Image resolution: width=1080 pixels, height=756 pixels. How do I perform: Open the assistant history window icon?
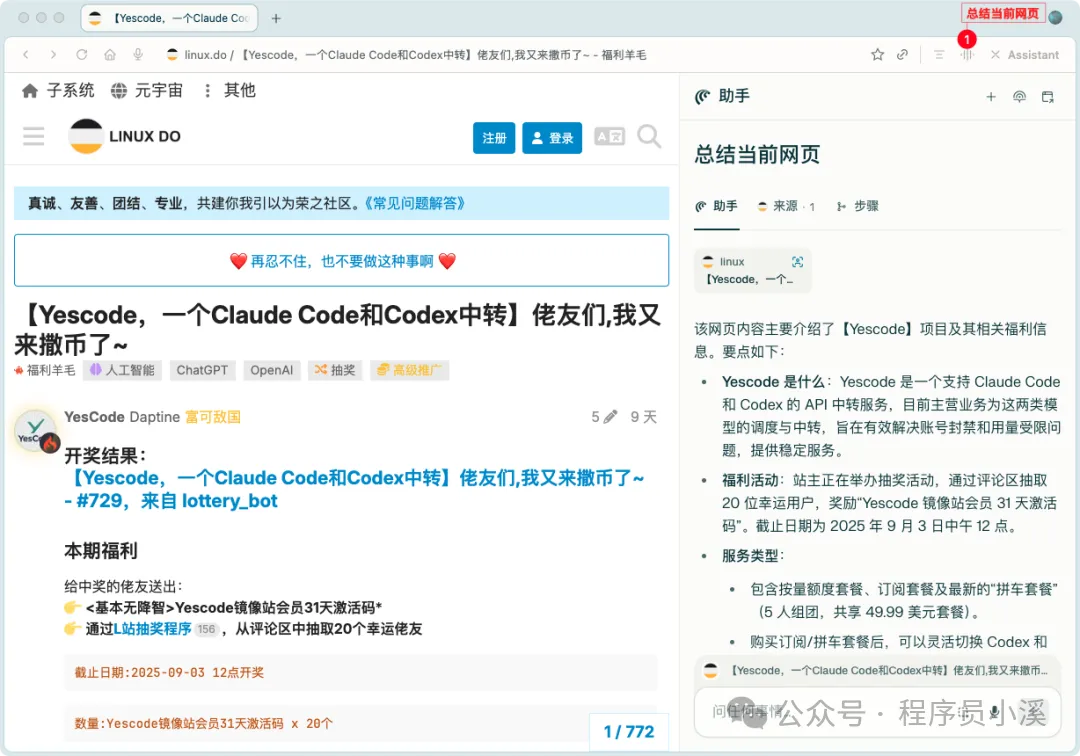[x=1048, y=97]
